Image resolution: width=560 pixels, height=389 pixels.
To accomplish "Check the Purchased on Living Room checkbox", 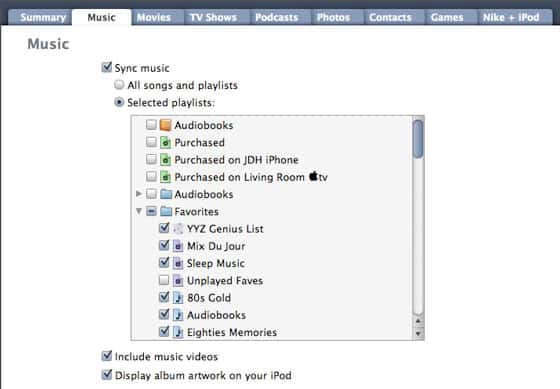I will tap(151, 176).
